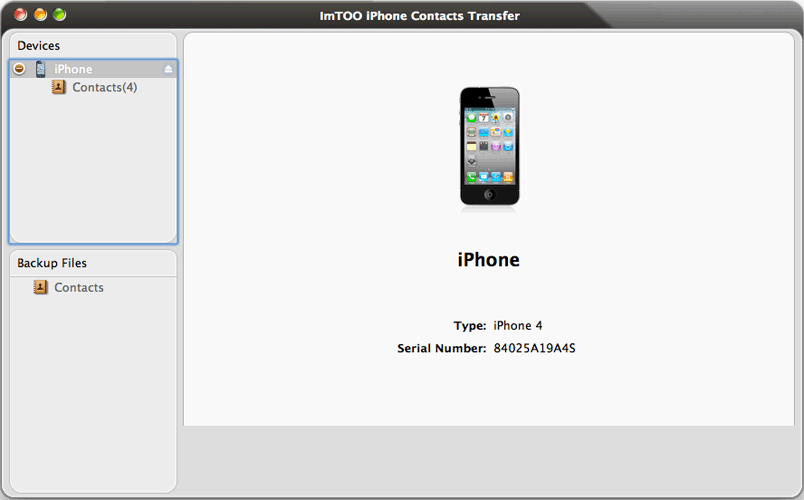Select serial number 84025A19A4S

[534, 348]
